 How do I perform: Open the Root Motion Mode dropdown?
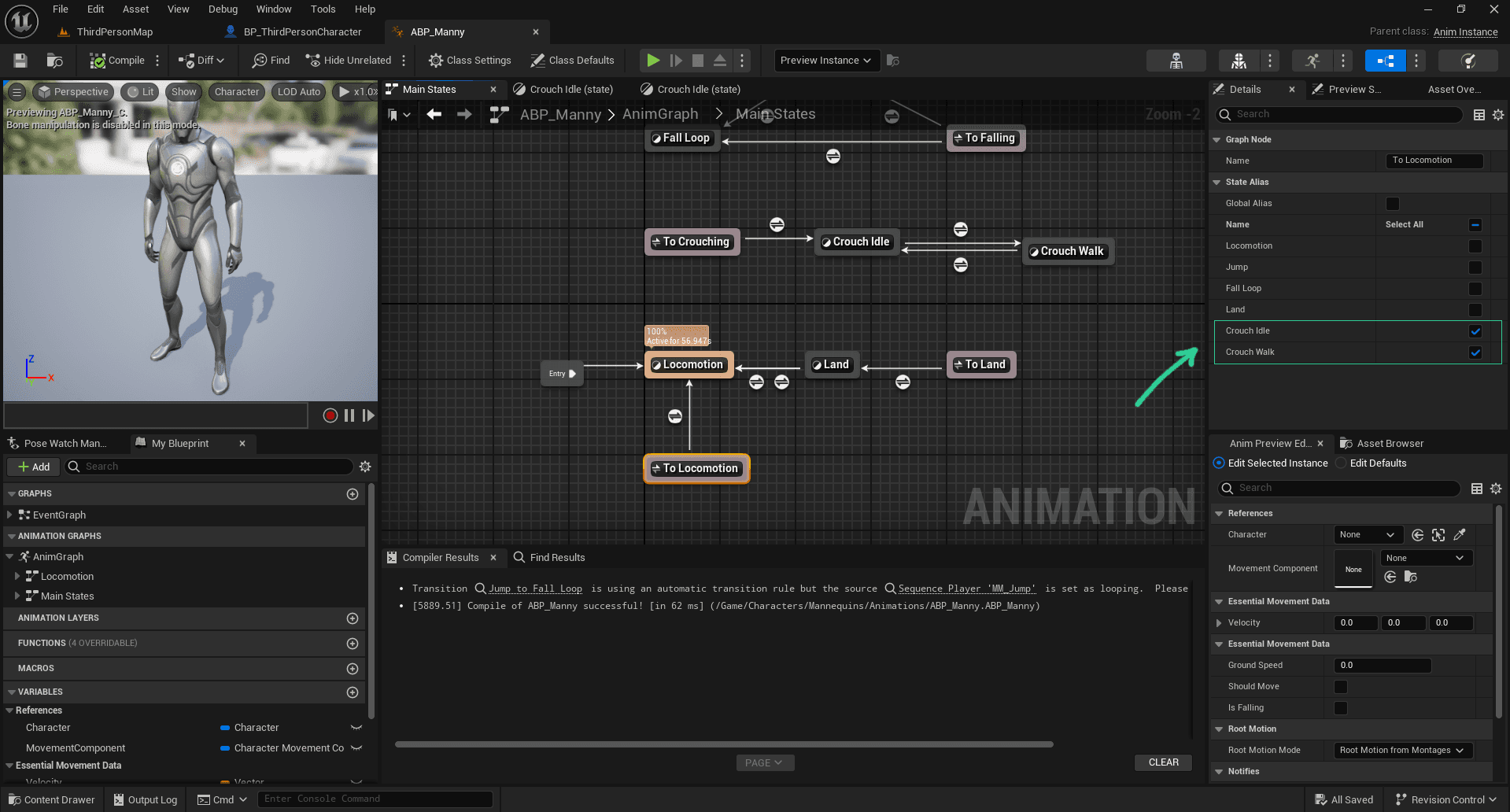(x=1403, y=751)
